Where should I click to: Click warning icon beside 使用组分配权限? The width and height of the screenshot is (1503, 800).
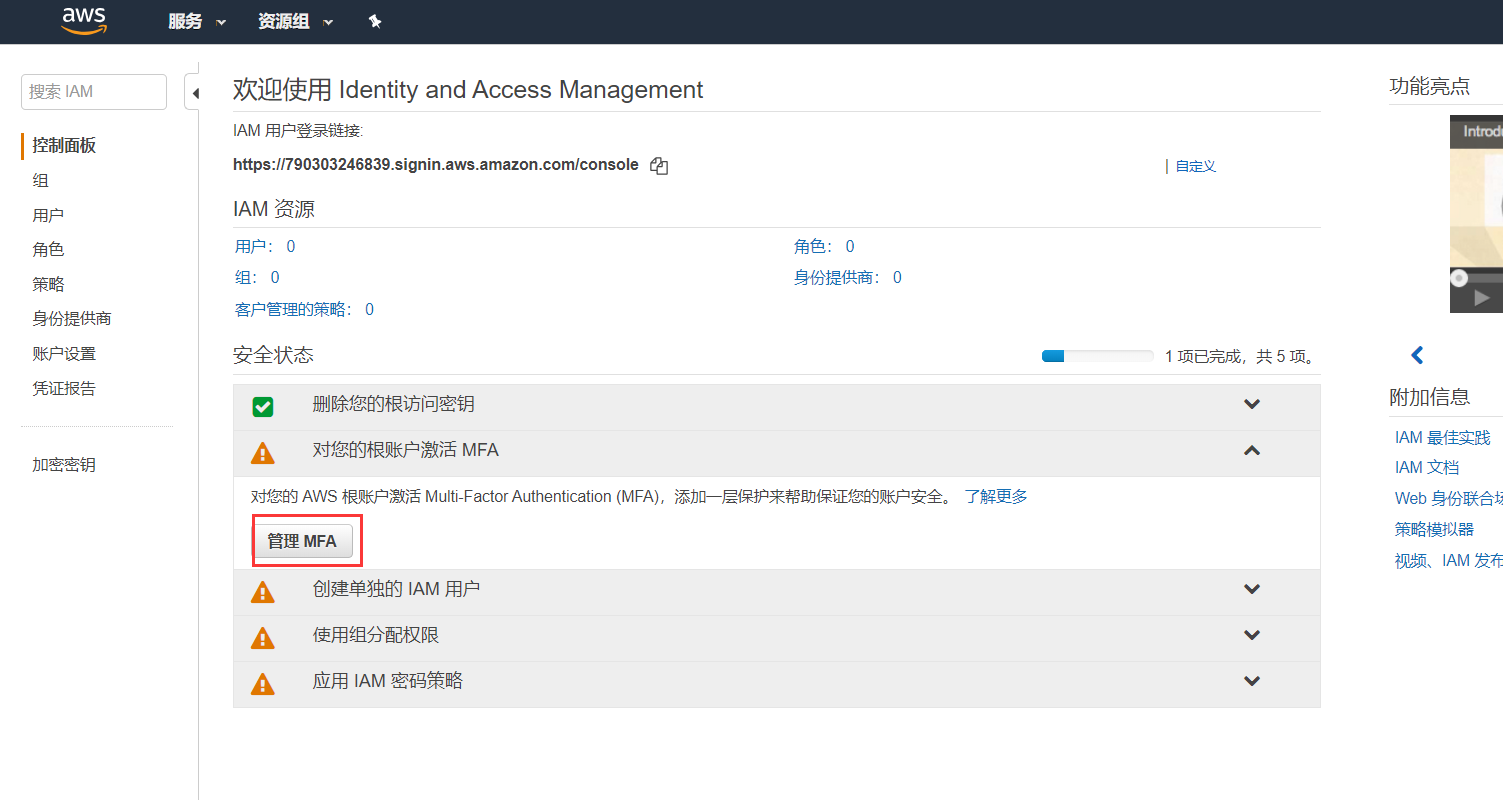[262, 638]
